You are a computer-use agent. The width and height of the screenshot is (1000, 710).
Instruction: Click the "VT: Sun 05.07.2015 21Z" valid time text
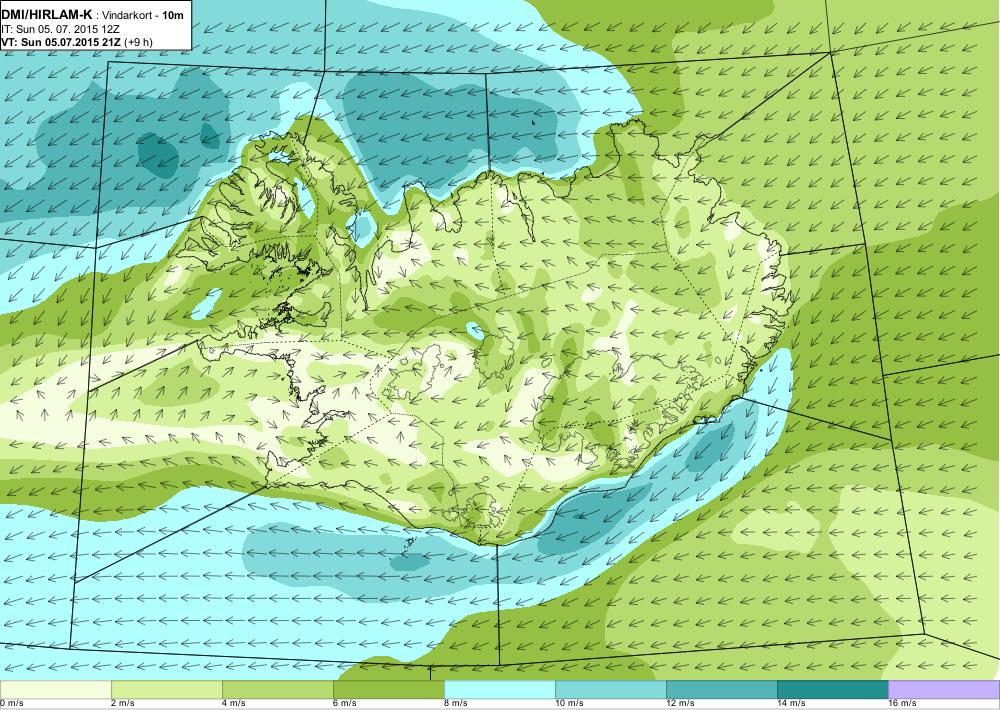(x=61, y=42)
